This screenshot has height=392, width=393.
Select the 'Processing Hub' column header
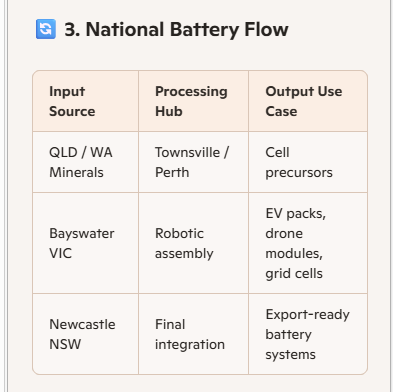pyautogui.click(x=193, y=101)
